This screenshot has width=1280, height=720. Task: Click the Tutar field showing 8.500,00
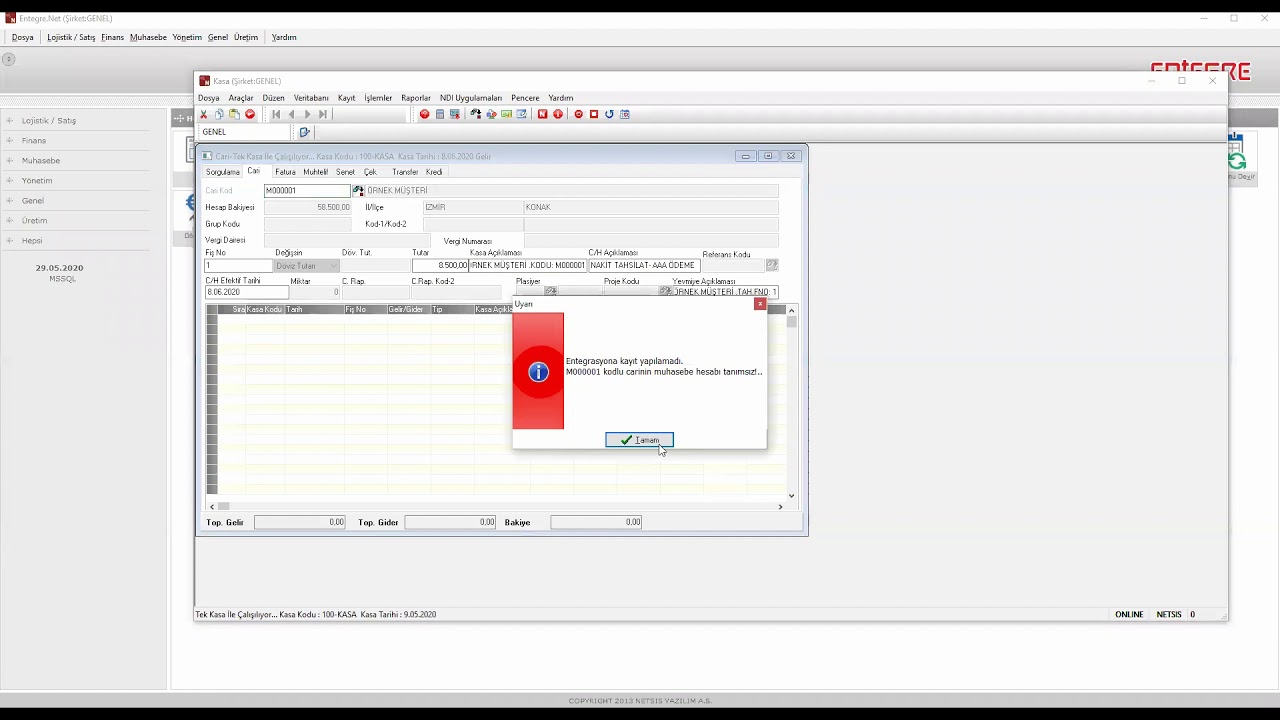440,265
